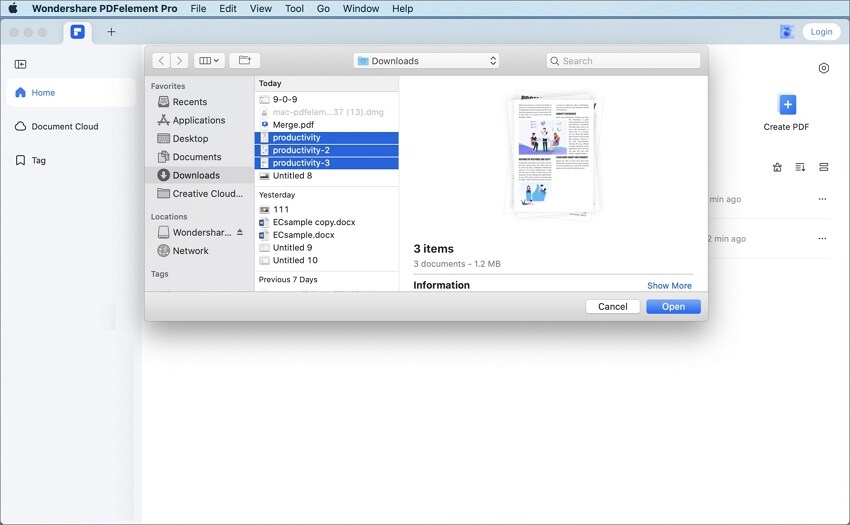Select Applications in Favorites

(x=199, y=120)
